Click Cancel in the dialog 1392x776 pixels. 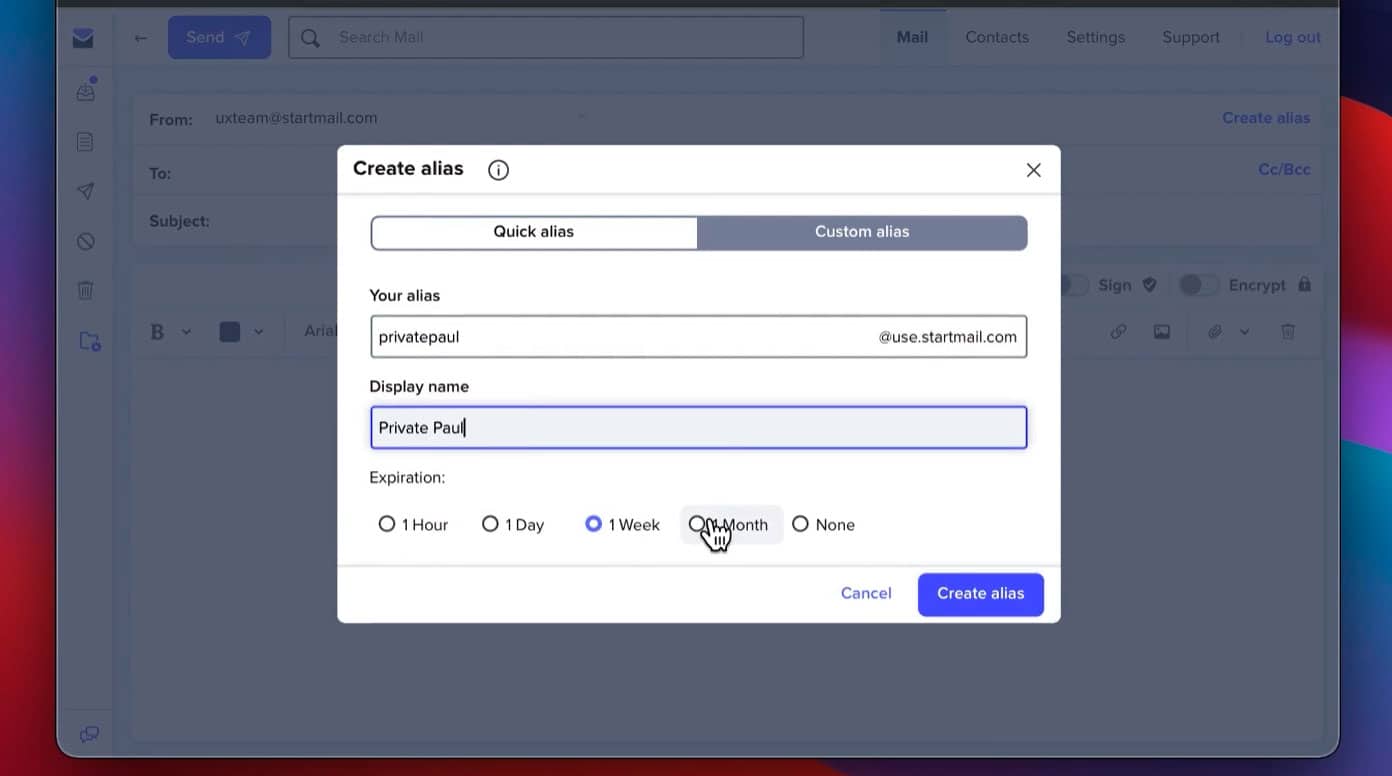[865, 593]
